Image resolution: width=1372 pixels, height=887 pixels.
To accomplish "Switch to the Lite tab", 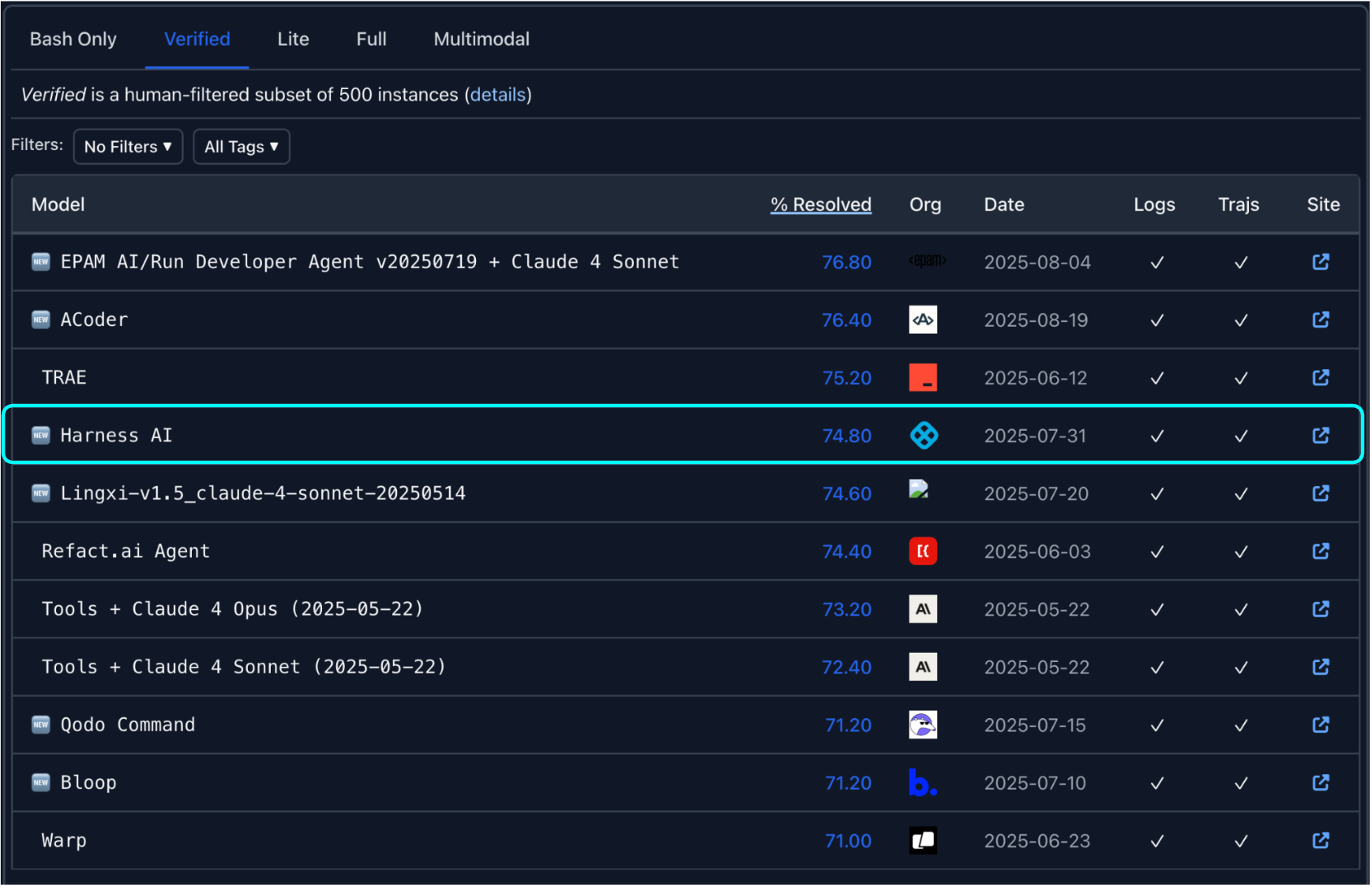I will pos(294,39).
